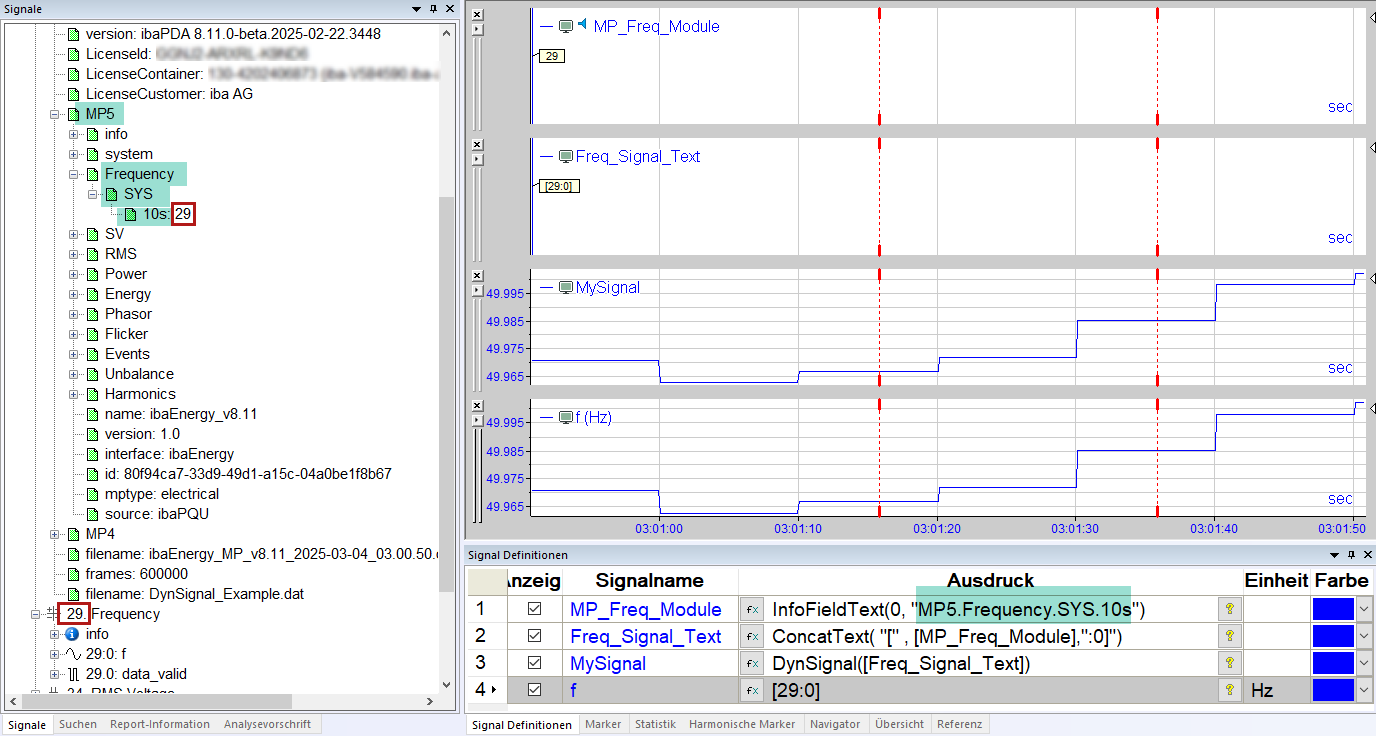Expand the MP4 tree node
This screenshot has width=1376, height=736.
[x=54, y=534]
